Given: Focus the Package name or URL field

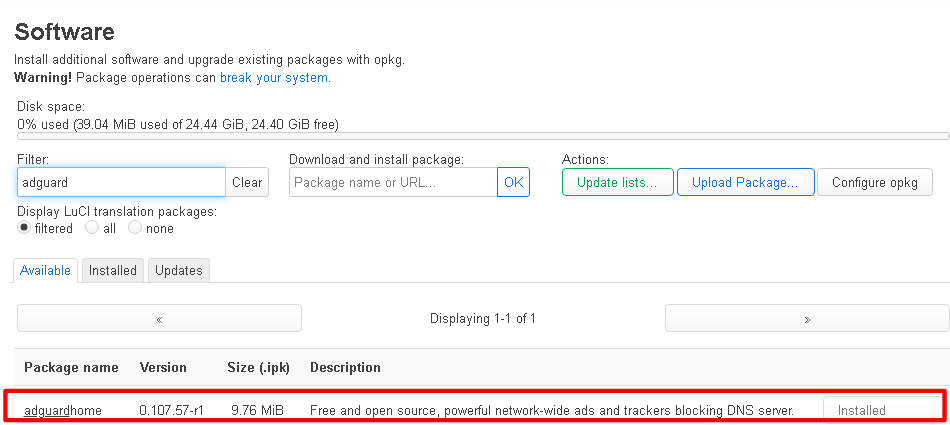Looking at the screenshot, I should (x=392, y=182).
